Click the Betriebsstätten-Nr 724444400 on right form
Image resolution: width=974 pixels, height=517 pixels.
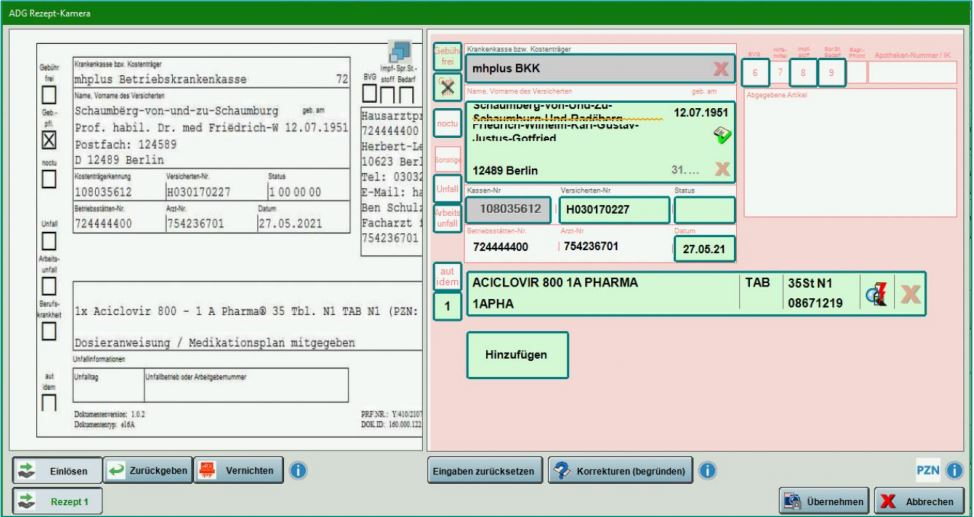500,247
